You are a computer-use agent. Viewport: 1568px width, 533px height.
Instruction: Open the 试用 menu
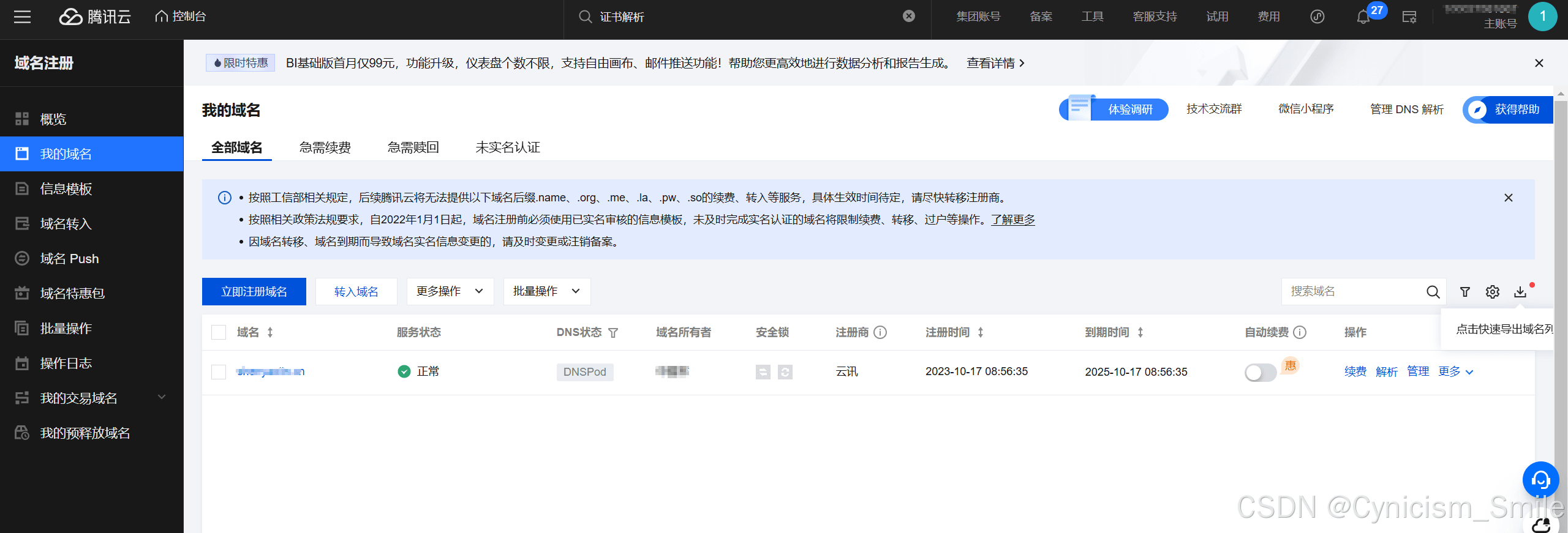coord(1217,17)
